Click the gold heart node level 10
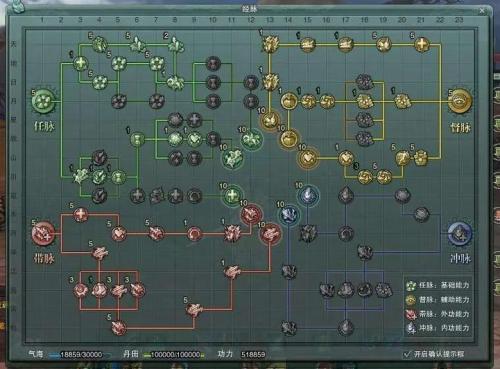 [x=308, y=158]
